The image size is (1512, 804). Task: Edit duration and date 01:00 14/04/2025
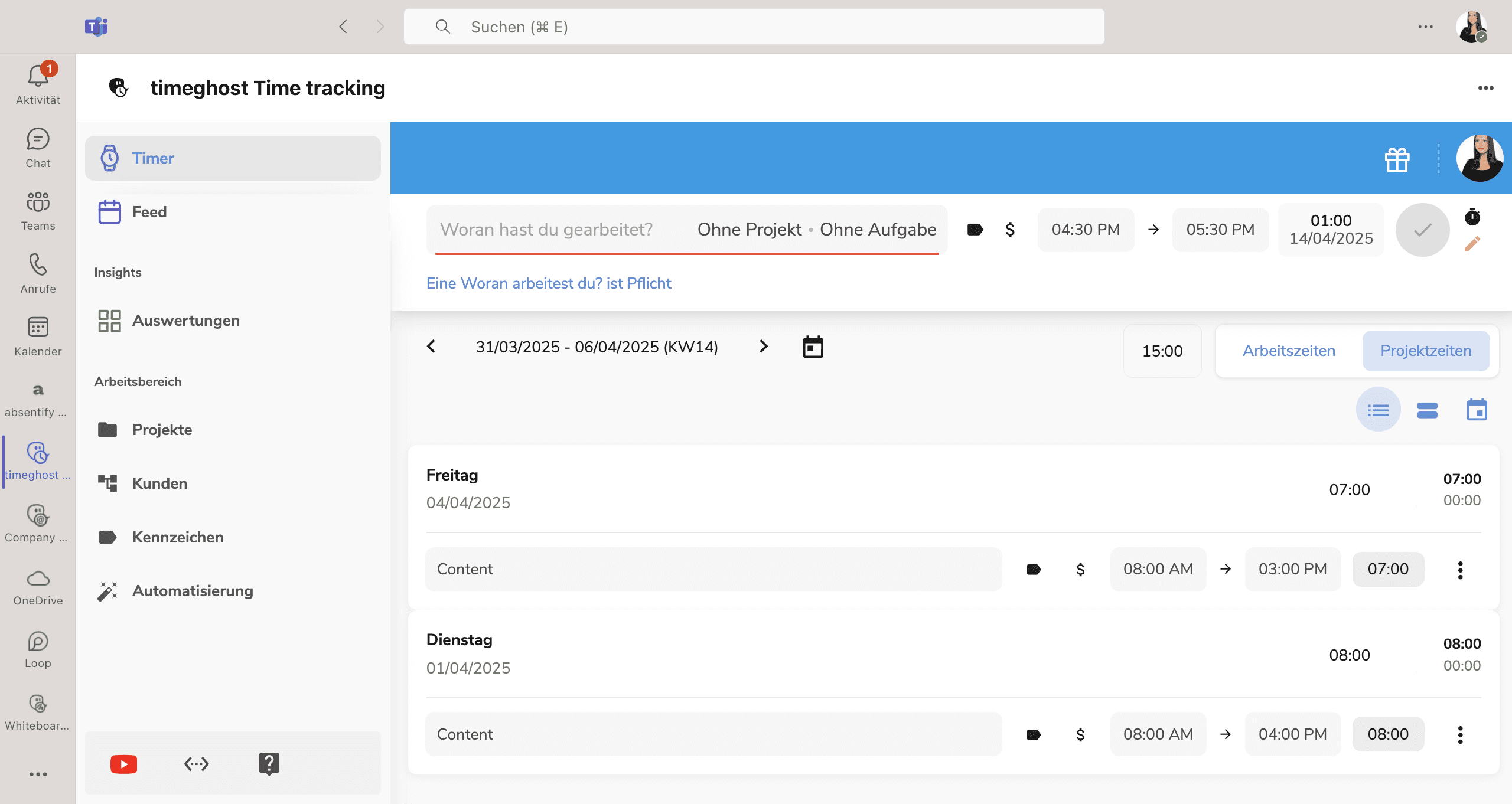point(1331,230)
